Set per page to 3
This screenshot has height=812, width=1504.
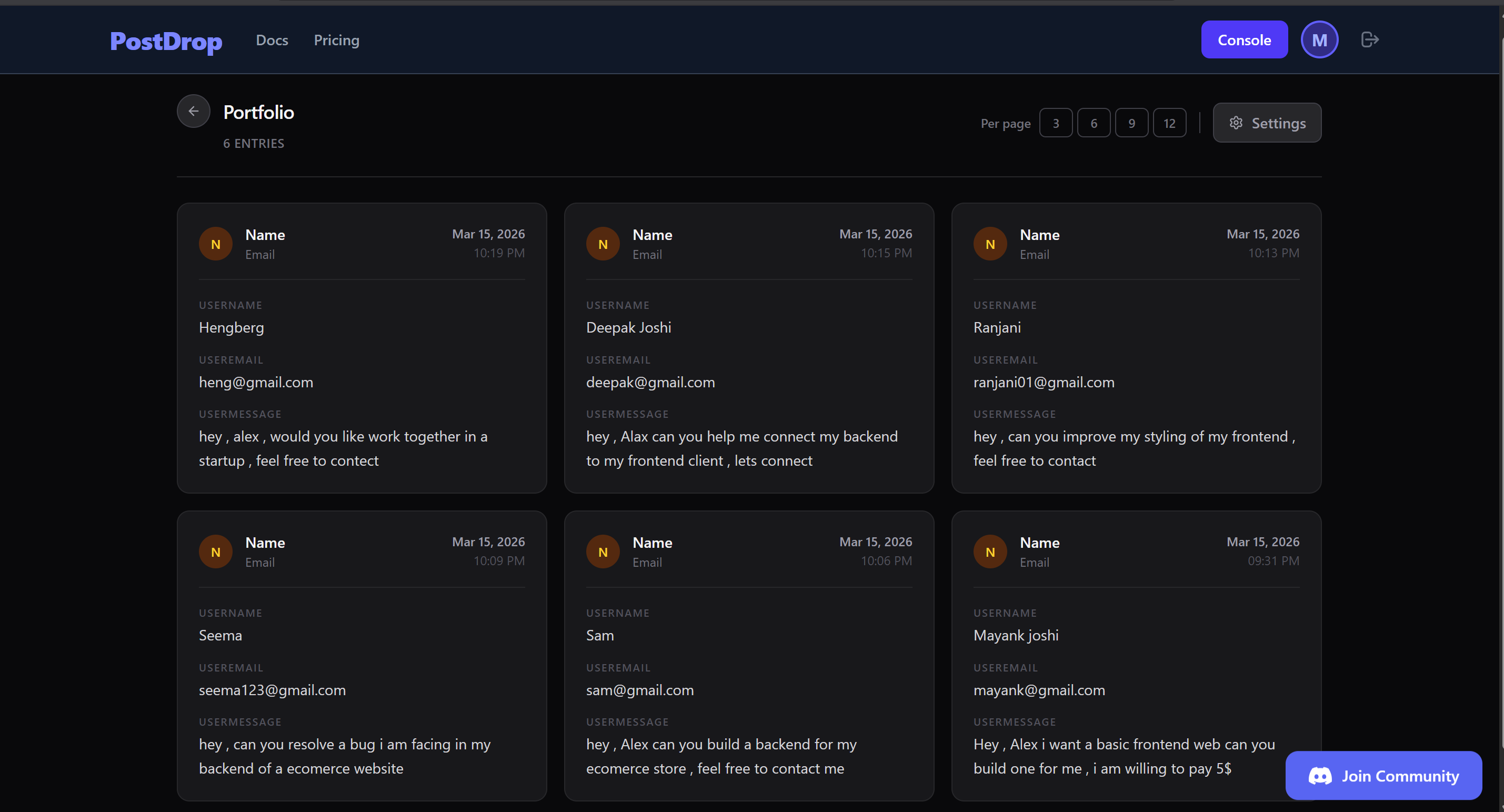click(x=1056, y=123)
